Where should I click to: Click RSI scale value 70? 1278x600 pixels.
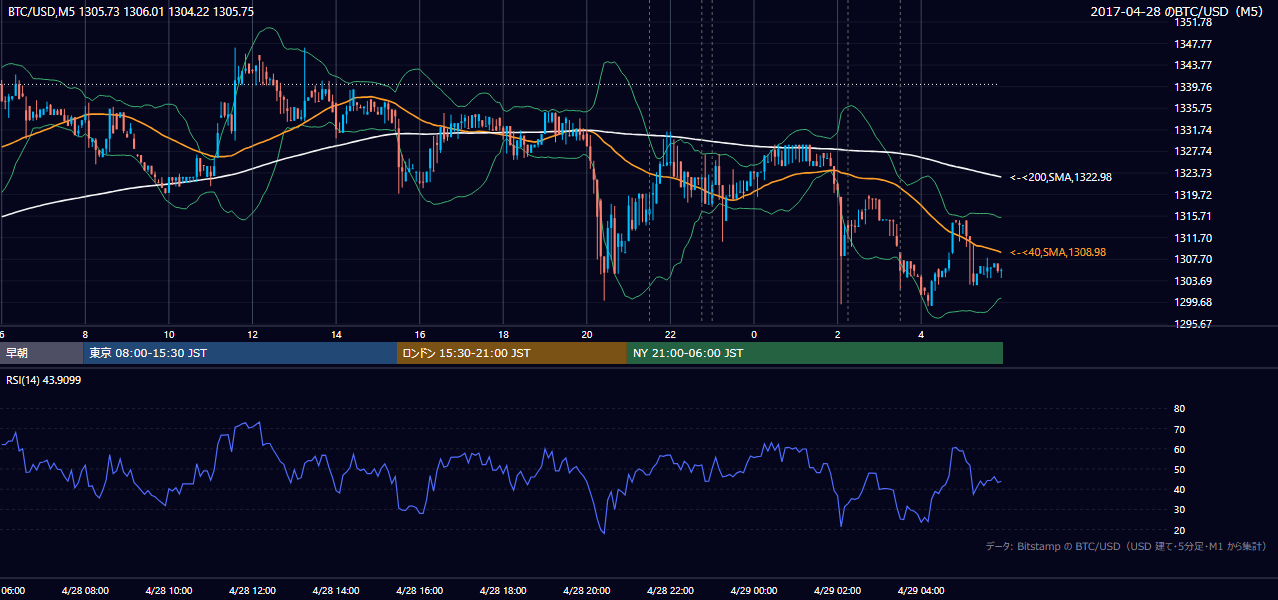tap(1179, 429)
